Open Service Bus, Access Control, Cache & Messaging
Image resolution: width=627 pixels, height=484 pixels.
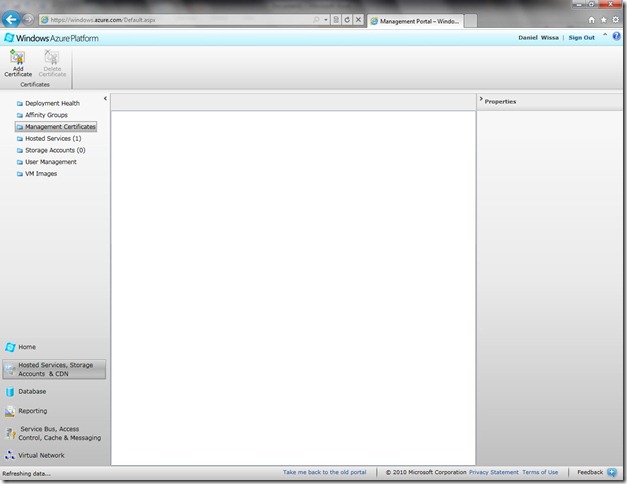click(x=59, y=433)
